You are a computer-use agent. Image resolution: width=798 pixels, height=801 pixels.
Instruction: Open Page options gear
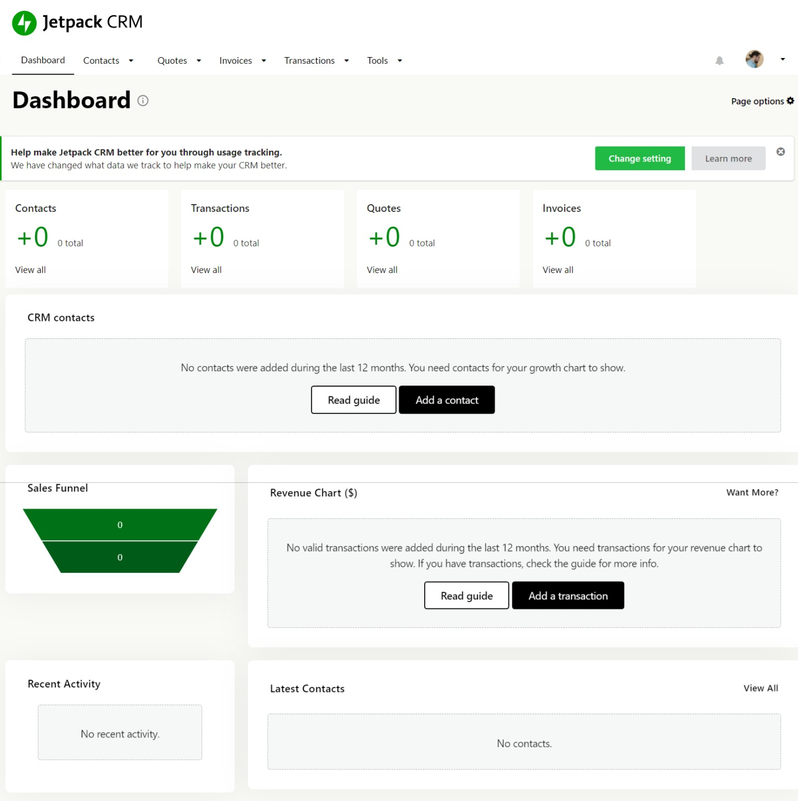point(762,101)
